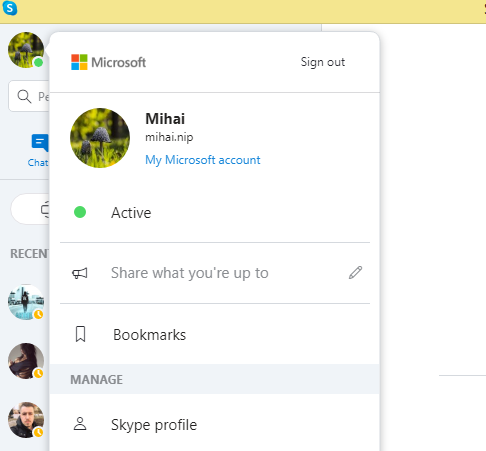Click the Skype logo in the title bar
486x451 pixels.
coord(10,8)
